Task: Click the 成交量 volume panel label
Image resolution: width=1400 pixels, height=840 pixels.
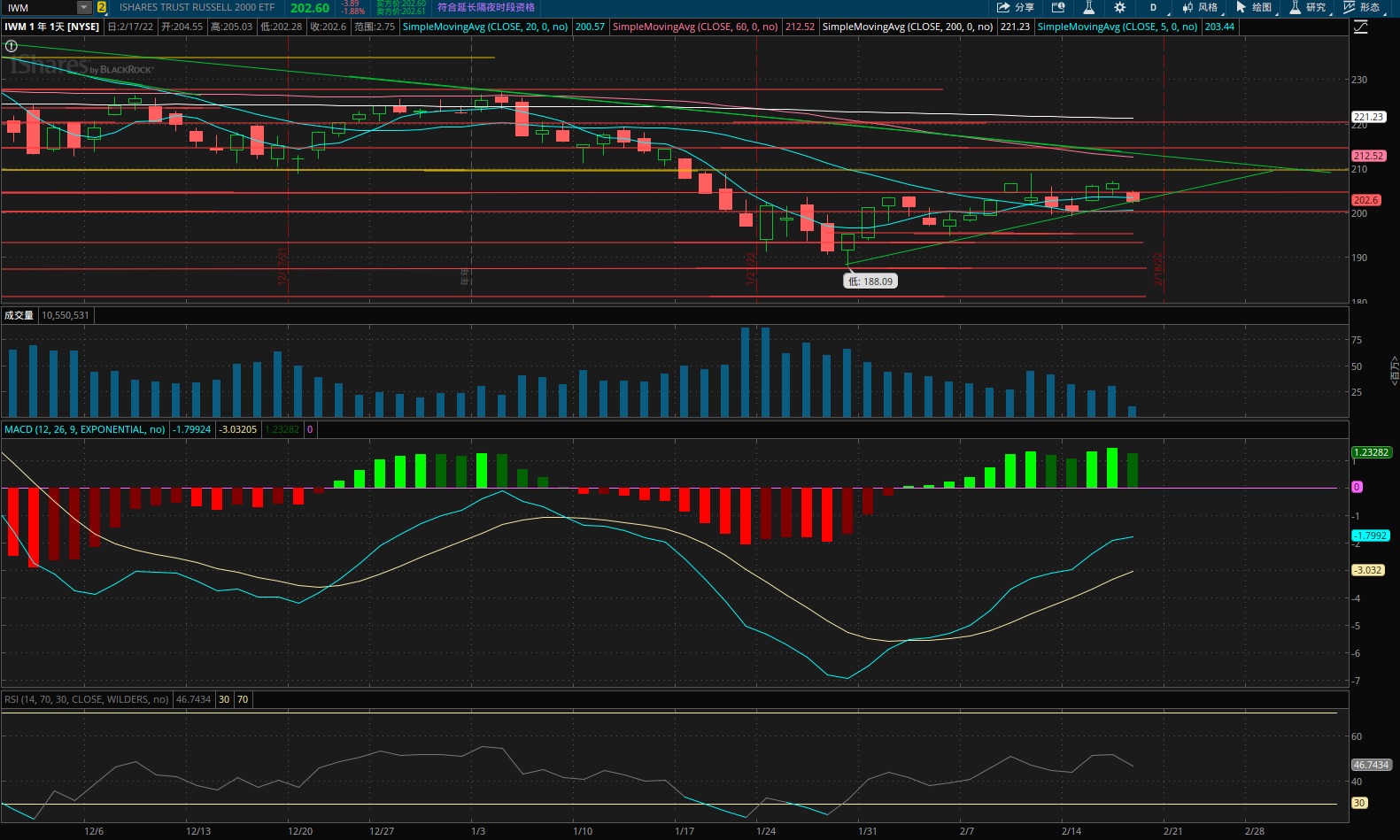Action: pyautogui.click(x=19, y=315)
